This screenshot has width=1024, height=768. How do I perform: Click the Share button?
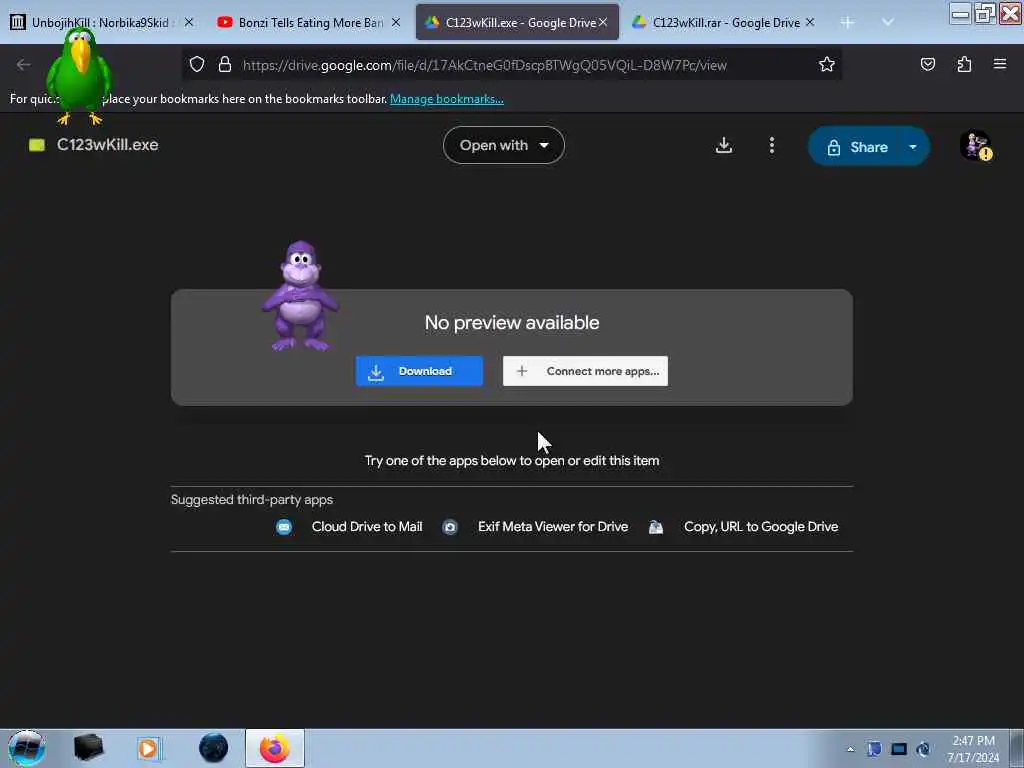point(856,147)
